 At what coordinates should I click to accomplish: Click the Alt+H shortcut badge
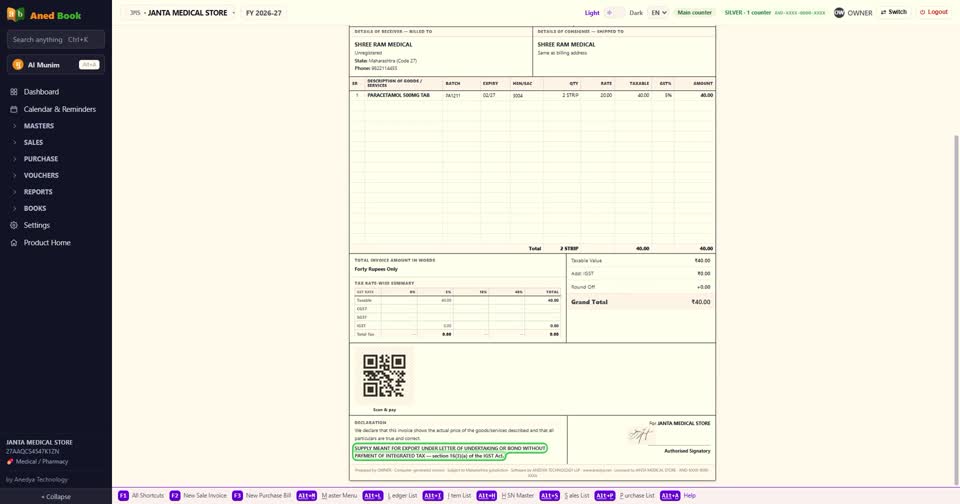click(487, 495)
